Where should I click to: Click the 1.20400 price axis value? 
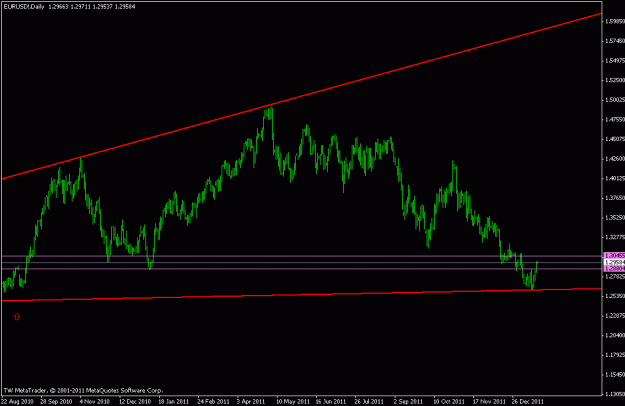(615, 335)
